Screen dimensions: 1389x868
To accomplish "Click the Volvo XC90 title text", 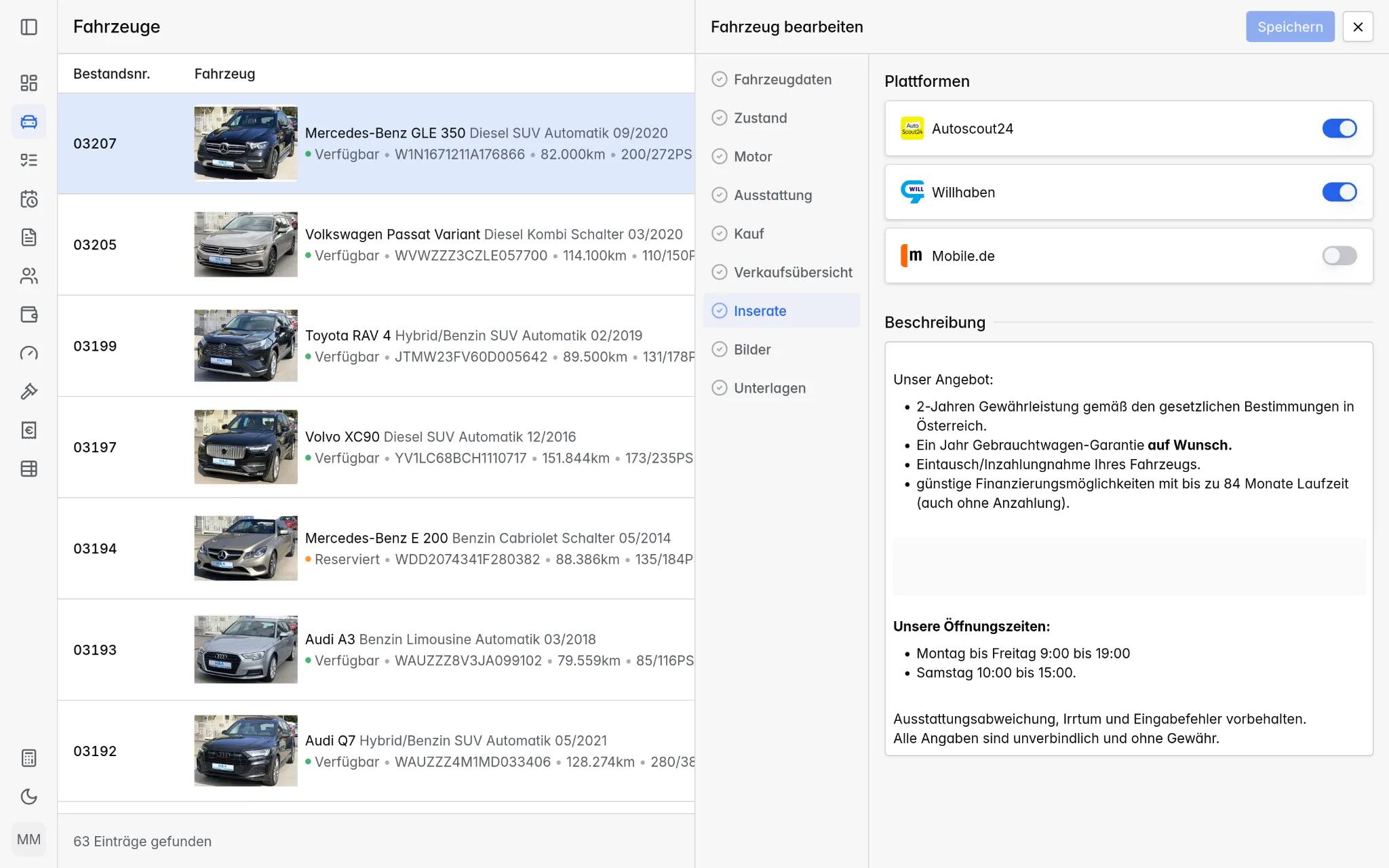I will tap(343, 437).
